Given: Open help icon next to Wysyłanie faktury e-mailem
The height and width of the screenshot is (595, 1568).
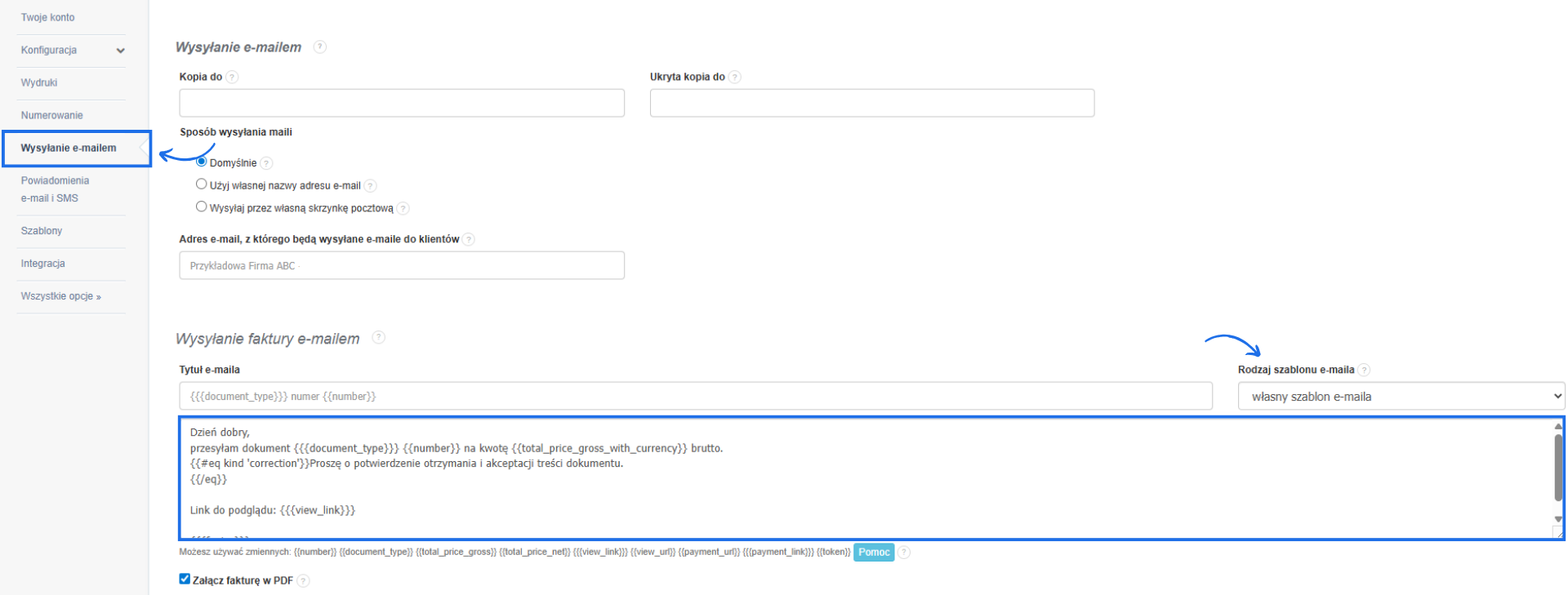Looking at the screenshot, I should pos(378,337).
